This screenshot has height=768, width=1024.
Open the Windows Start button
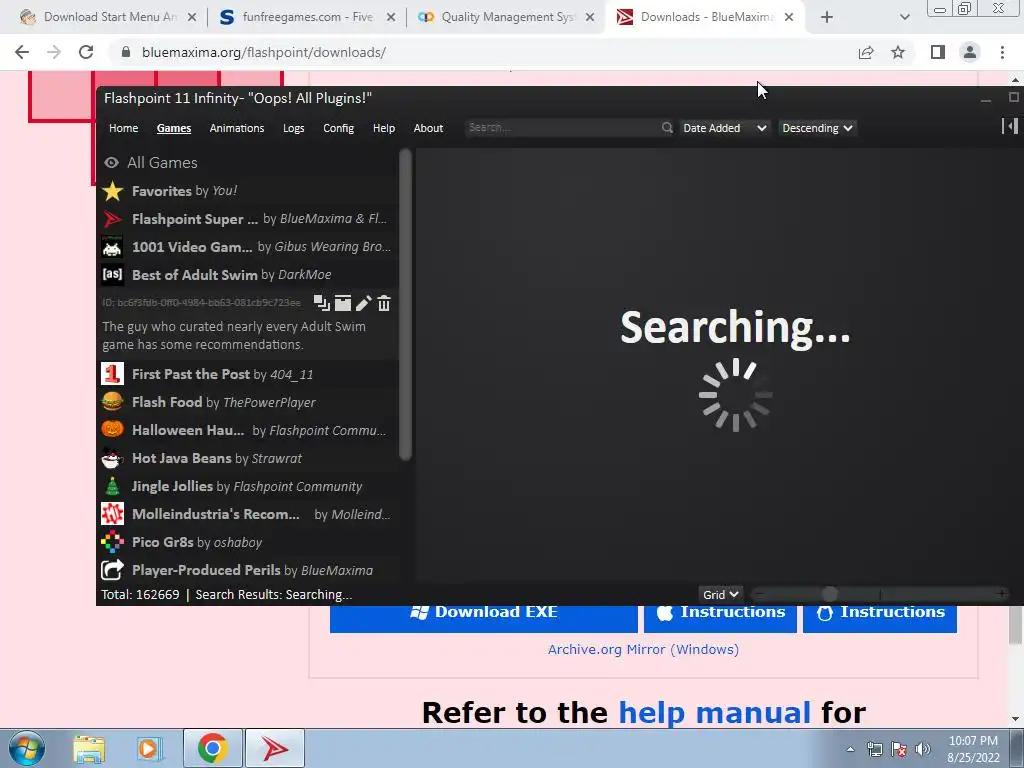coord(27,748)
